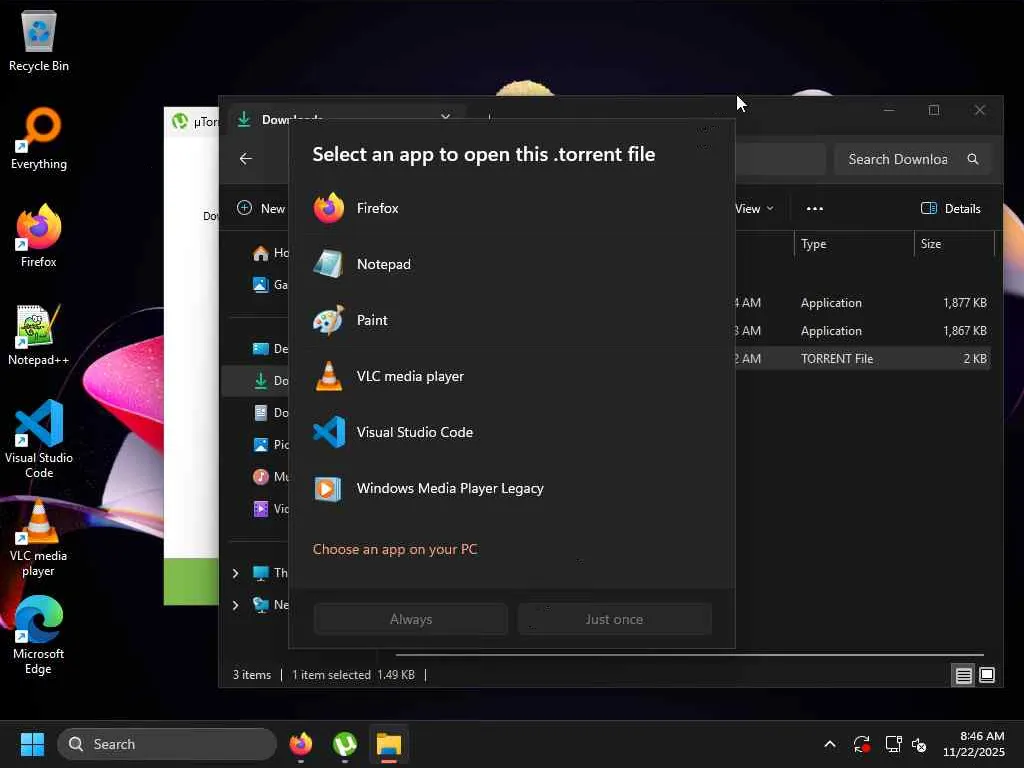Select Visual Studio Code in the dialog
The image size is (1024, 768).
pyautogui.click(x=511, y=432)
